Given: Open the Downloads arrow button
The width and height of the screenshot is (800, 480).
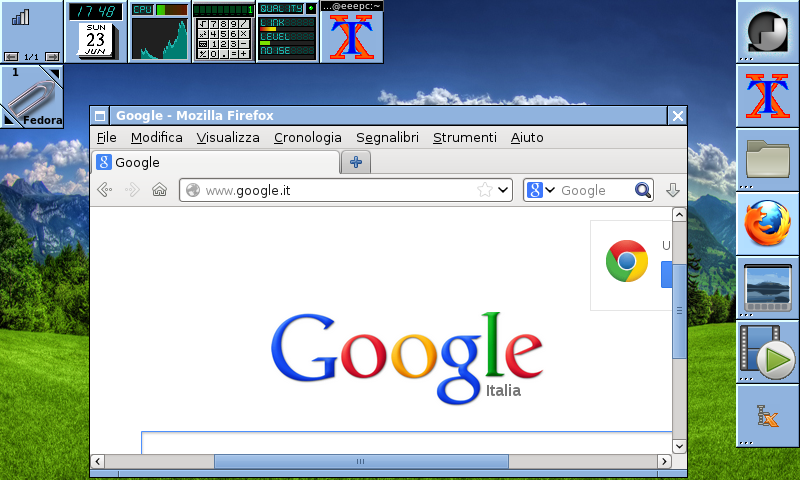Looking at the screenshot, I should tap(672, 190).
